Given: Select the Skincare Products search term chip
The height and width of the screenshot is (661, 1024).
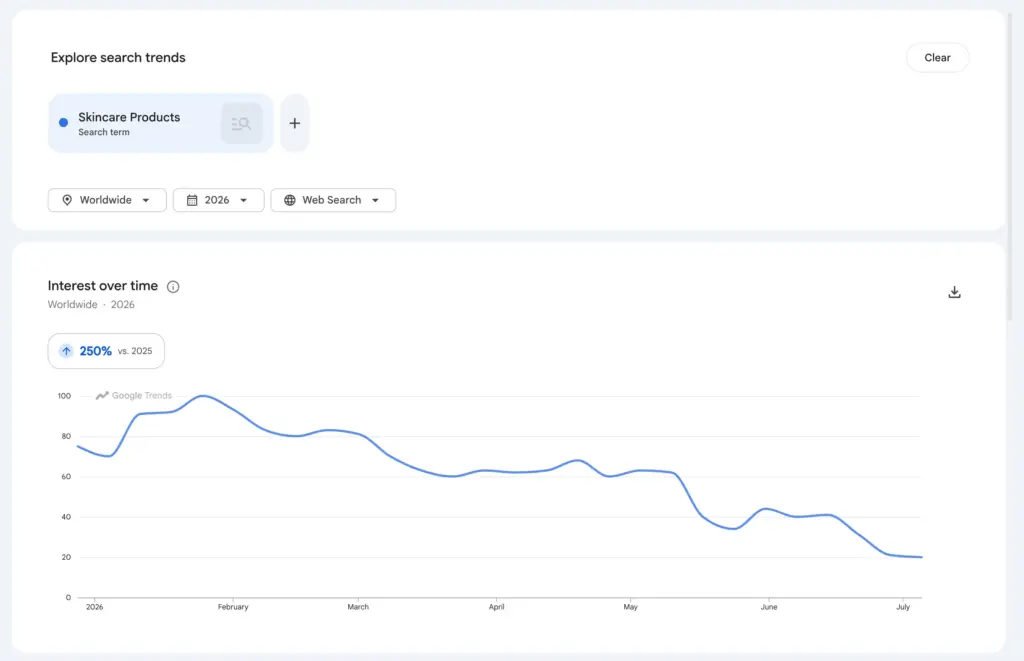Looking at the screenshot, I should coord(161,123).
